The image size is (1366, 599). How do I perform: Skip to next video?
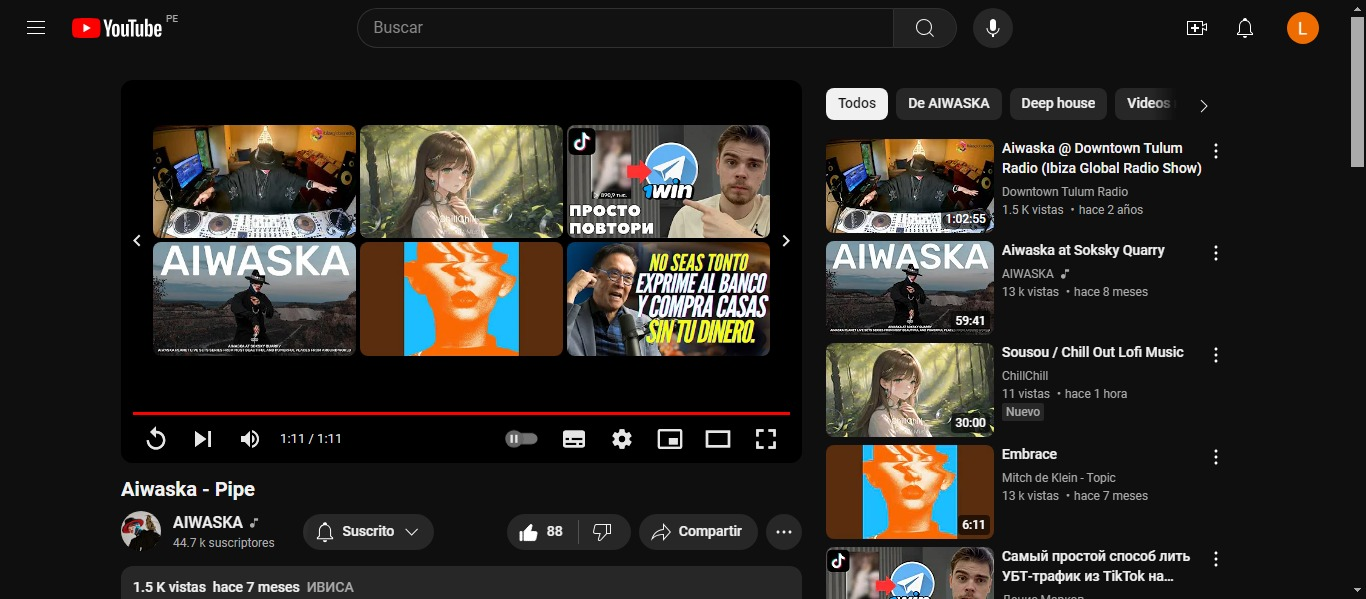click(203, 439)
